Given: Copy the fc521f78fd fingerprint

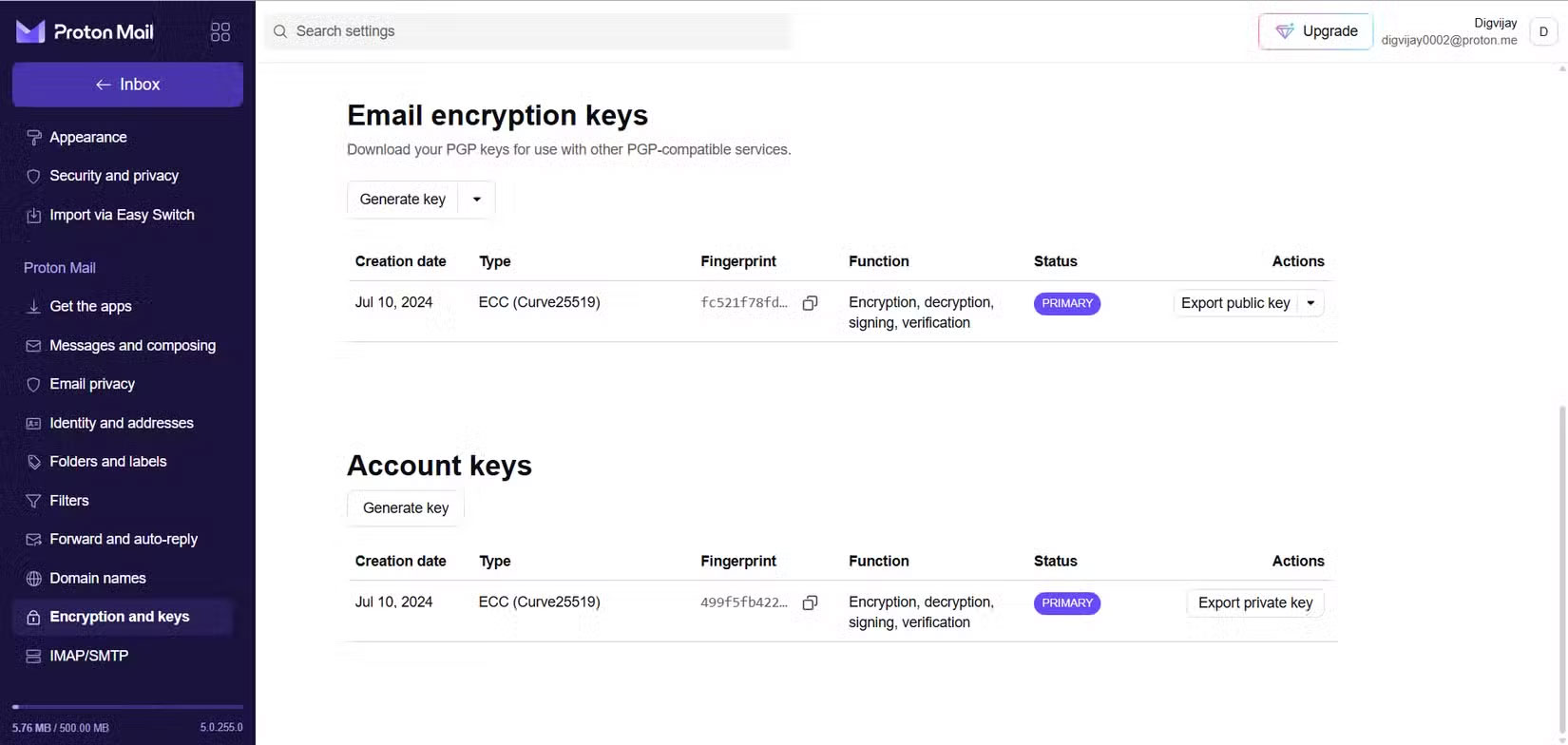Looking at the screenshot, I should point(810,303).
